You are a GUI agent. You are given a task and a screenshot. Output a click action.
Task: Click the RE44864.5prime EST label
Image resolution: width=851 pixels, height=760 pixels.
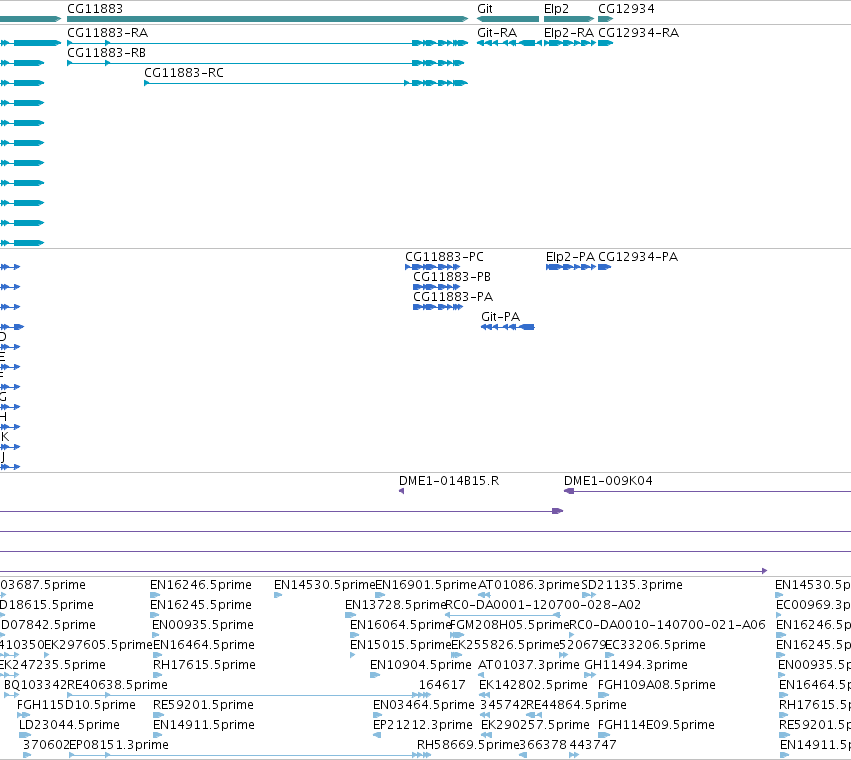576,705
